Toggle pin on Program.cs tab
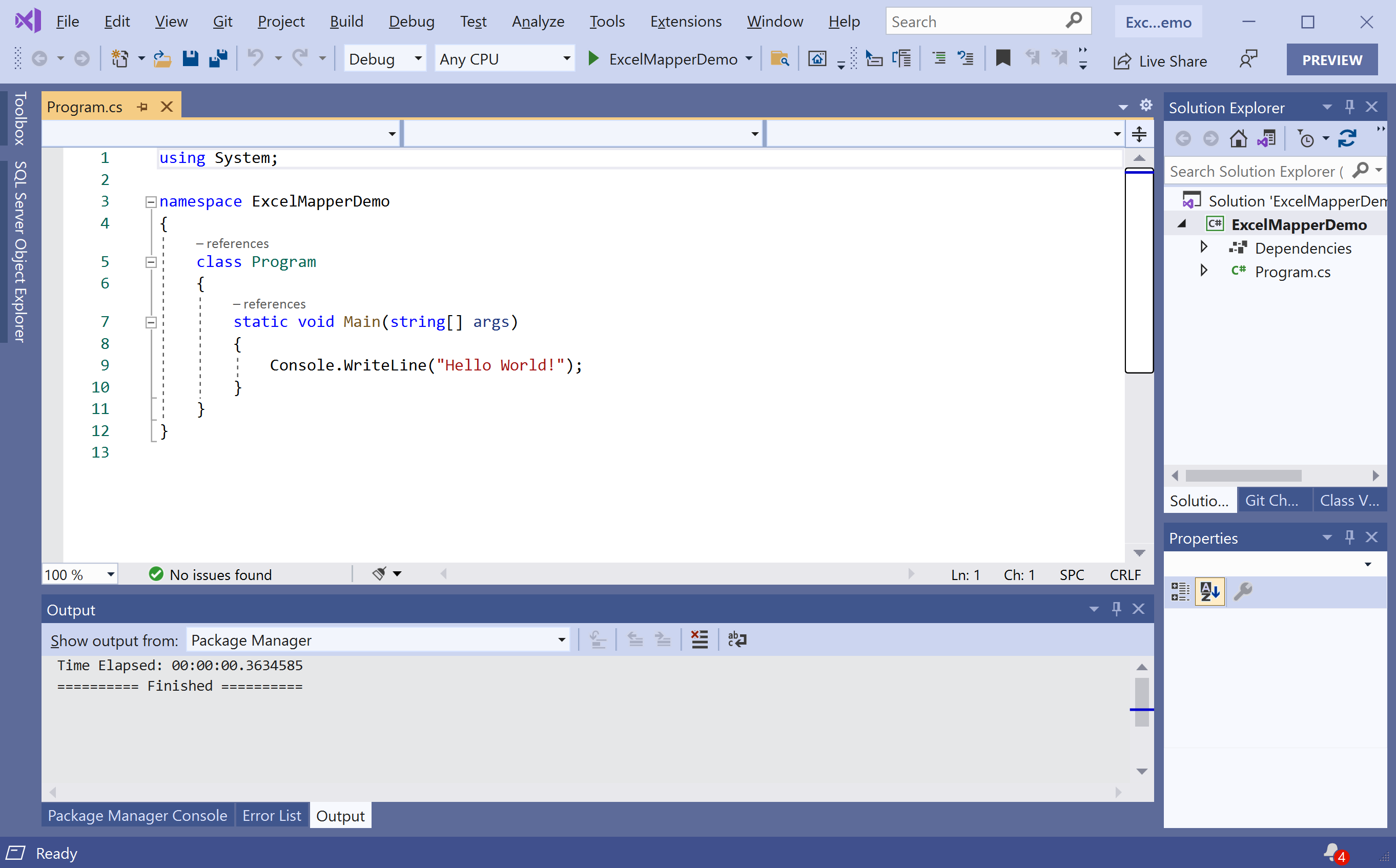Image resolution: width=1396 pixels, height=868 pixels. click(142, 107)
